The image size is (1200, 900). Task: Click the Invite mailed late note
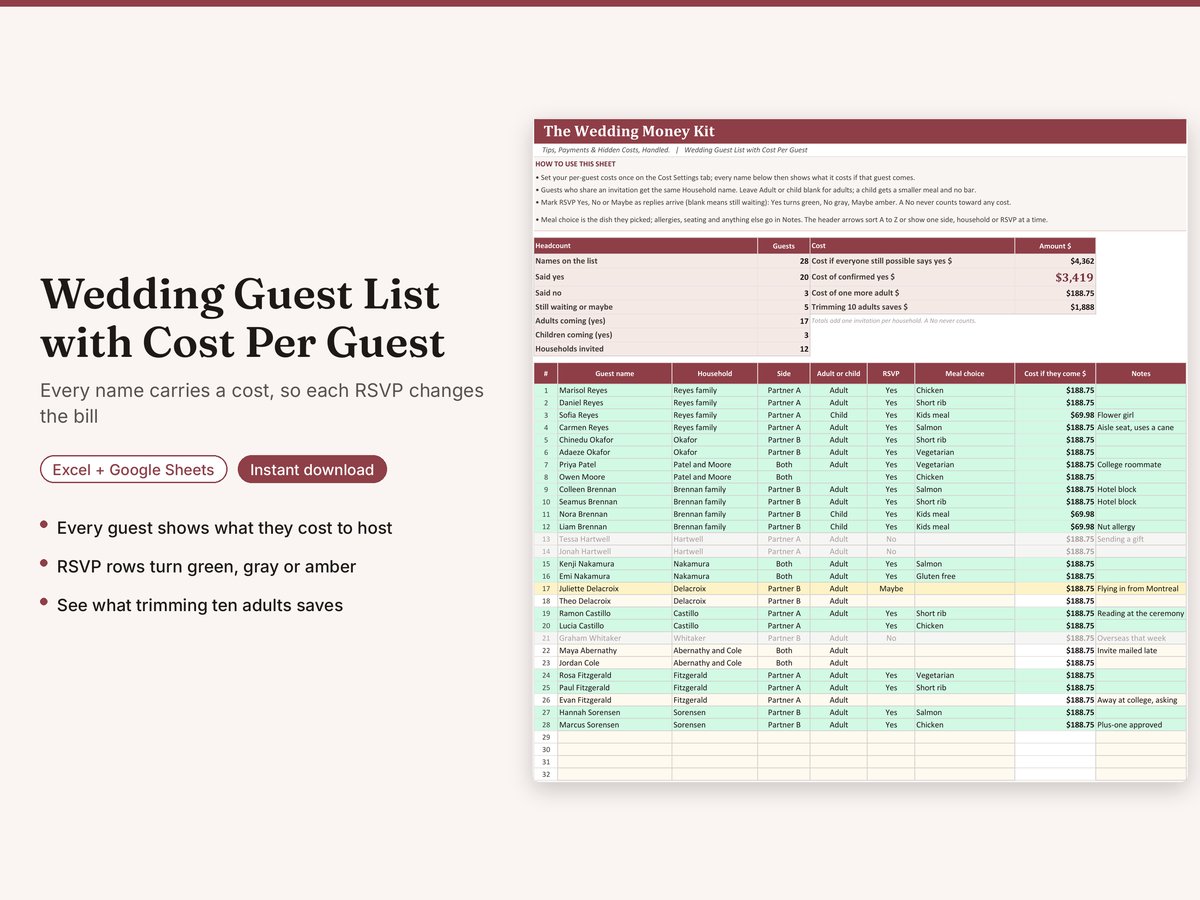1129,650
